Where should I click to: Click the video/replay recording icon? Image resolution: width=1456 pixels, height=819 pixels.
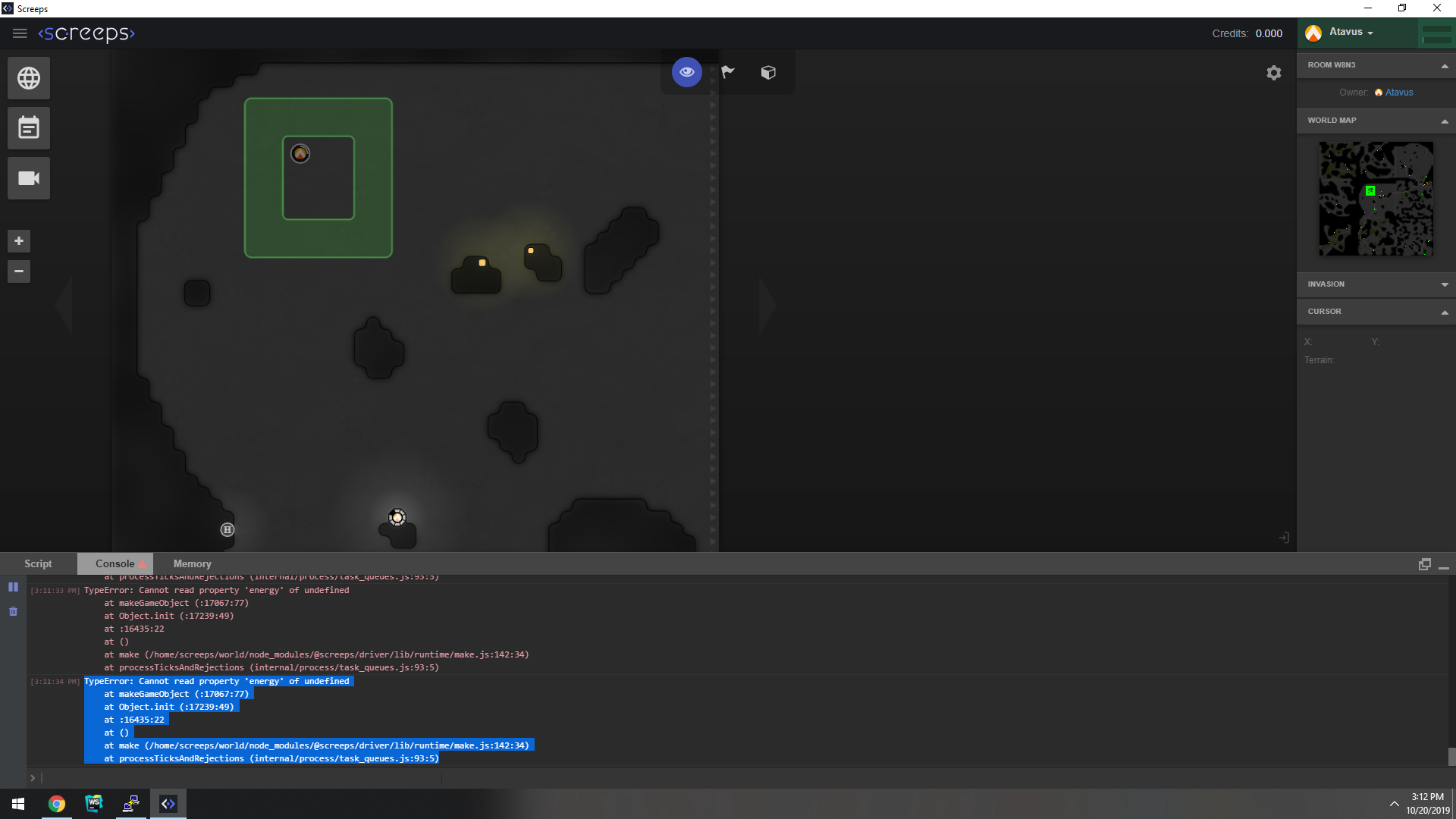pos(27,178)
